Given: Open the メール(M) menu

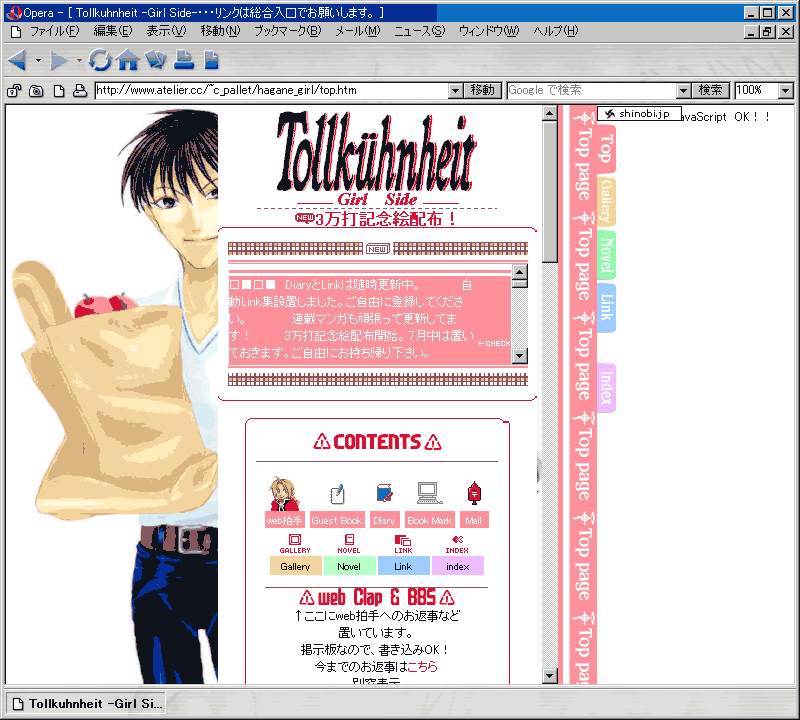Looking at the screenshot, I should pyautogui.click(x=358, y=31).
